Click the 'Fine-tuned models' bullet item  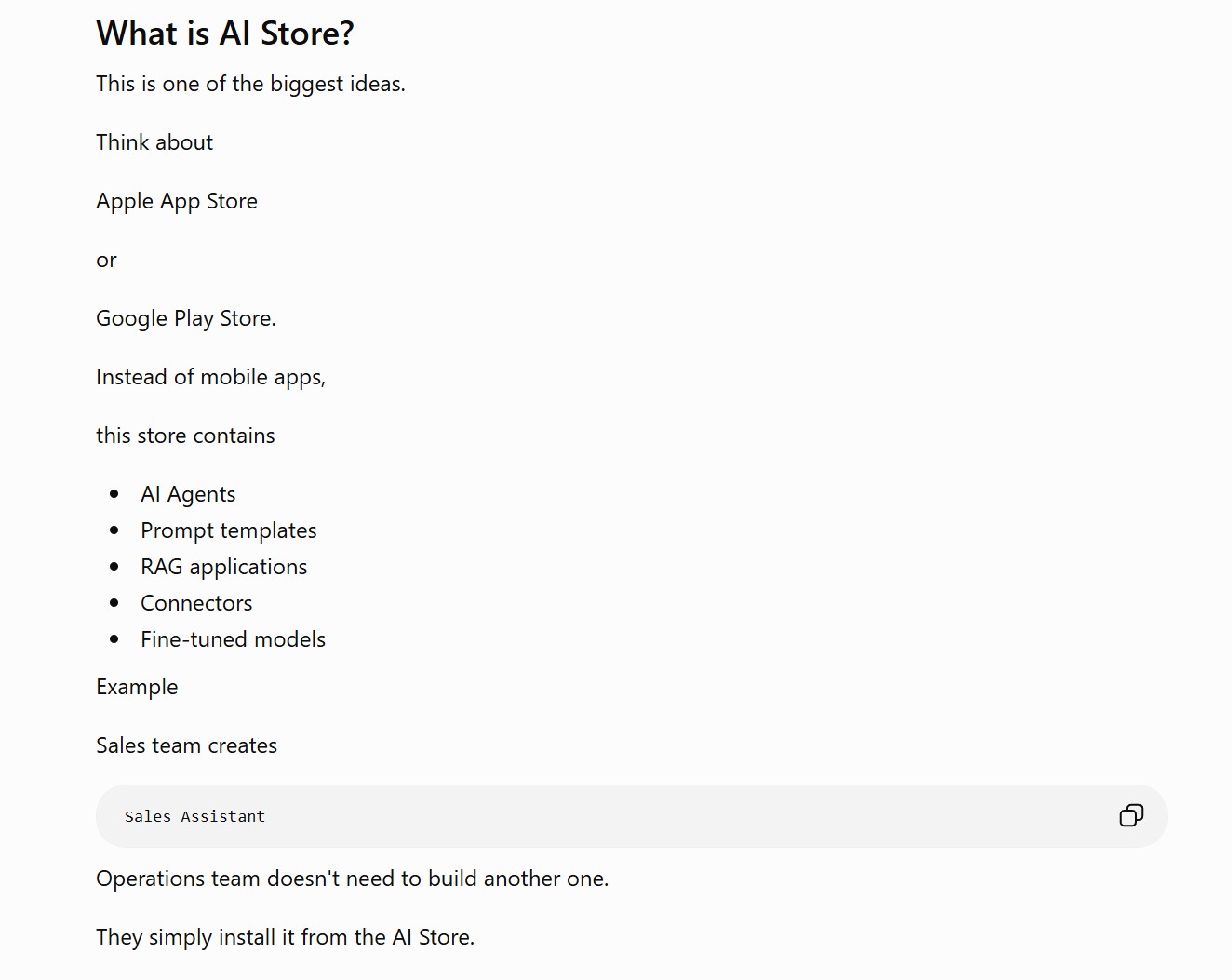click(x=234, y=639)
